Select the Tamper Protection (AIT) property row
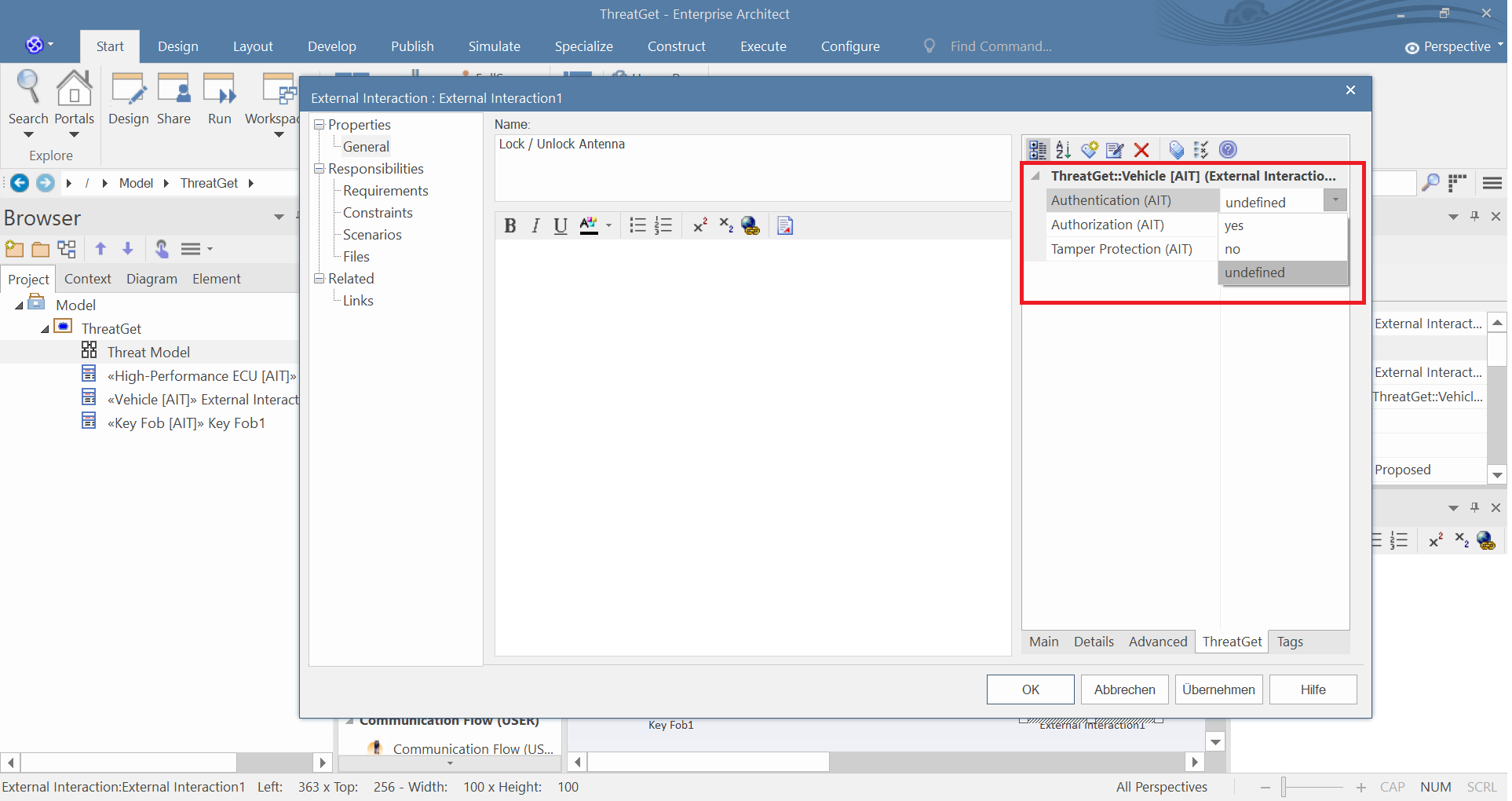 point(1131,249)
